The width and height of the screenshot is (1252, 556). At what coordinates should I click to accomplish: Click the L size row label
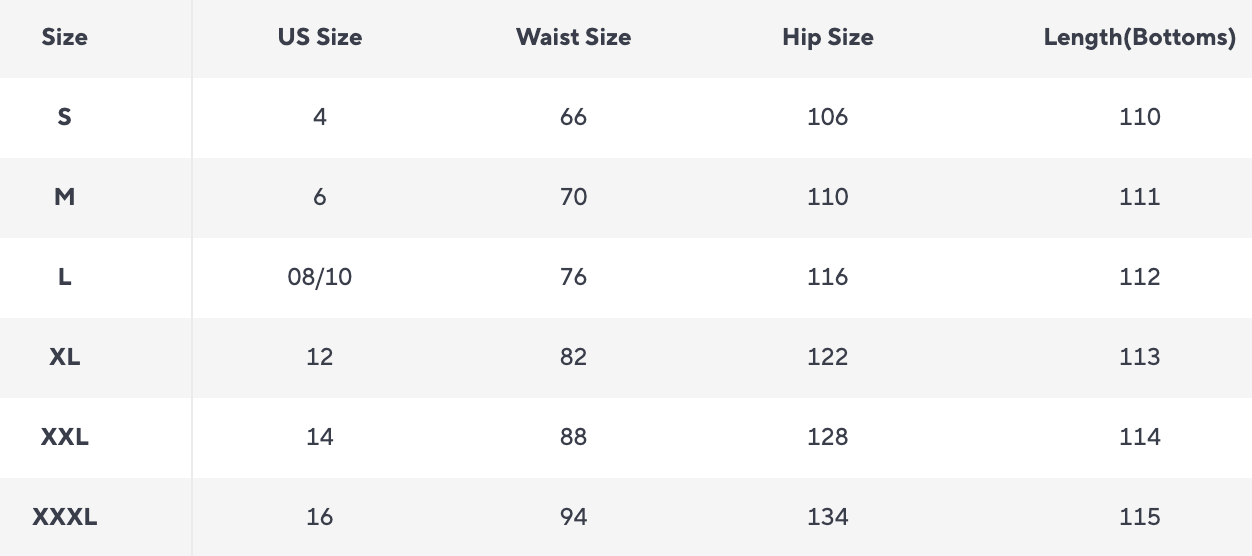(65, 277)
